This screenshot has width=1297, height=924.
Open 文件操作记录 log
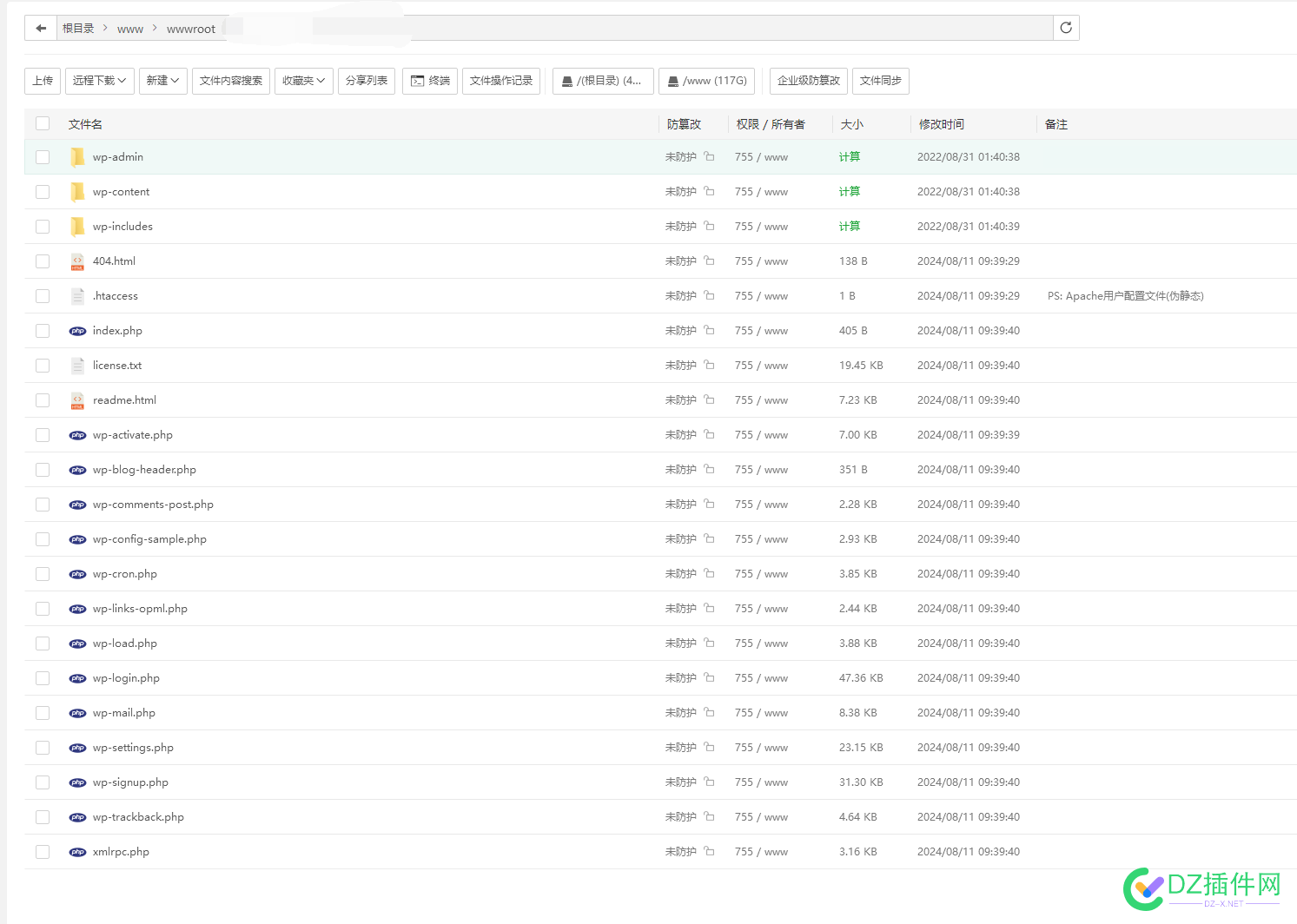pyautogui.click(x=501, y=81)
